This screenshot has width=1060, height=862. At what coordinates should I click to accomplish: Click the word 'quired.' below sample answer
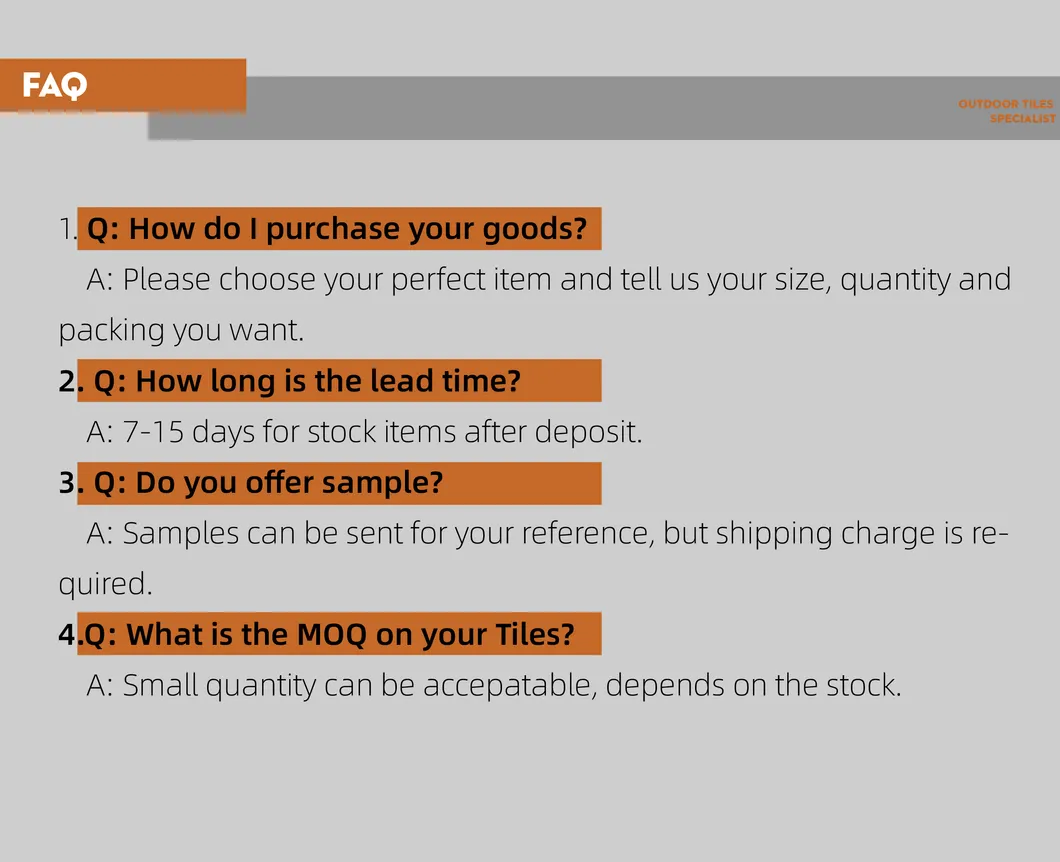coord(105,584)
